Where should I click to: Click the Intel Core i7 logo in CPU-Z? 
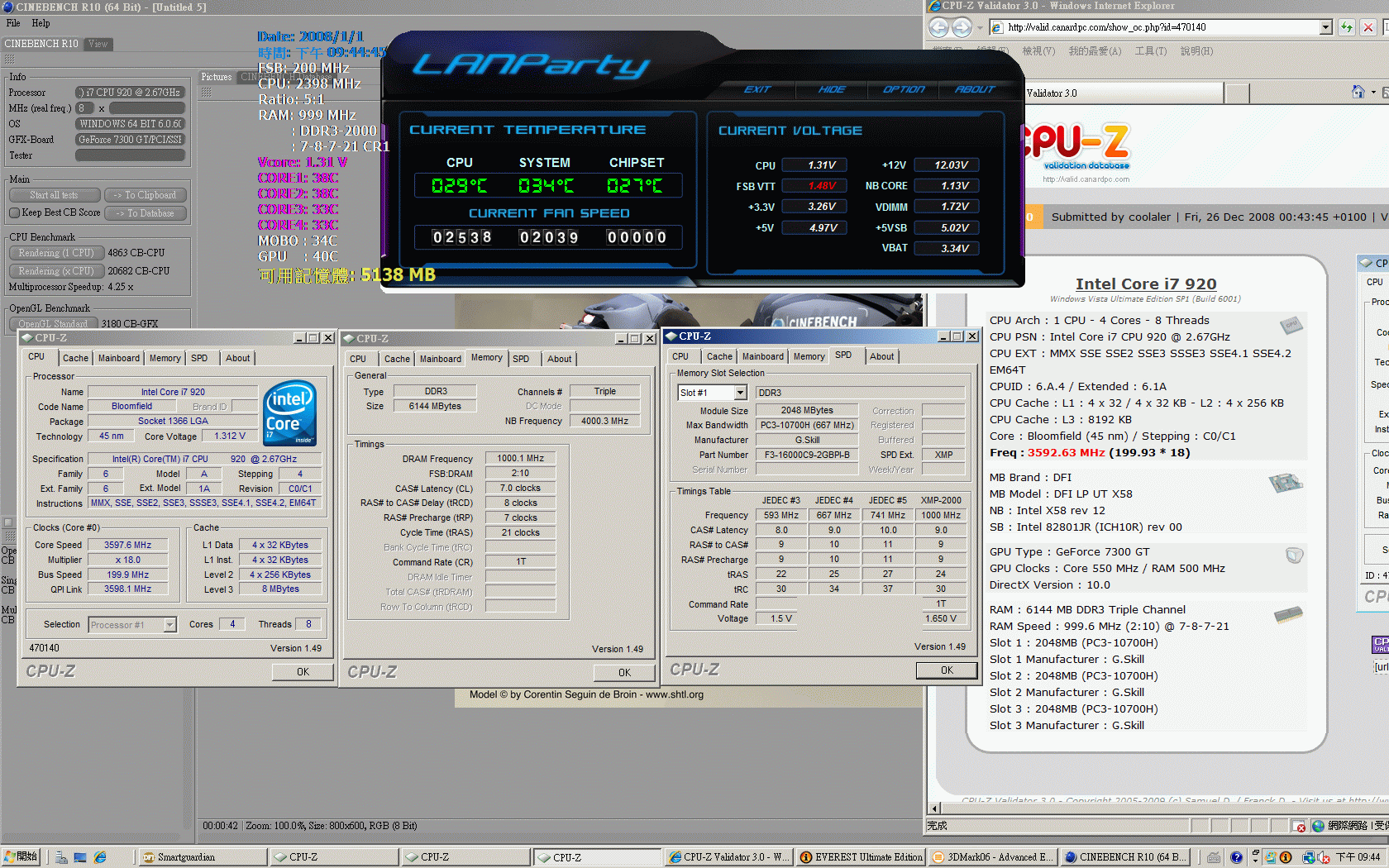pyautogui.click(x=290, y=413)
